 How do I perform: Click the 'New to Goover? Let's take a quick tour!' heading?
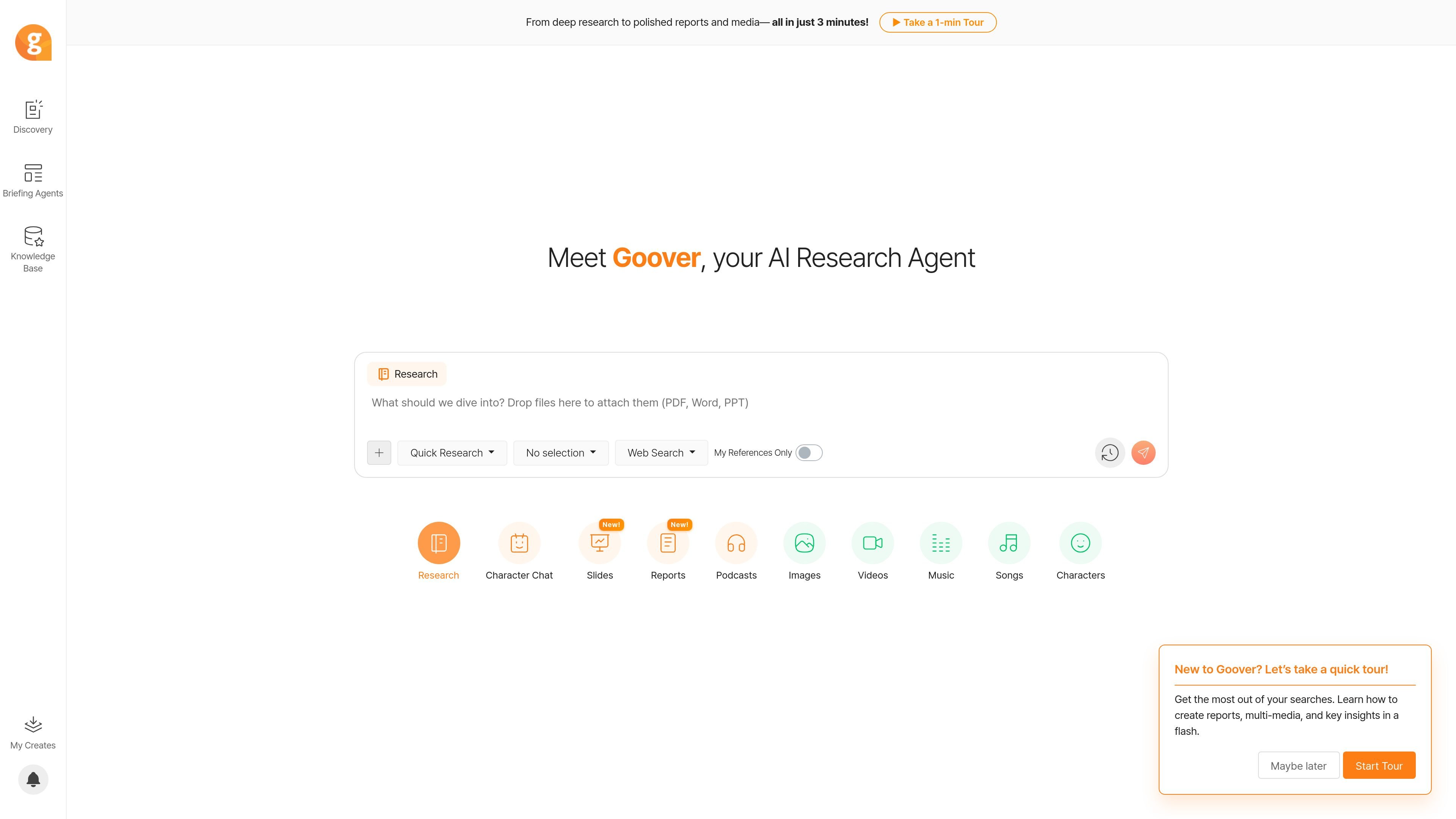[1281, 669]
